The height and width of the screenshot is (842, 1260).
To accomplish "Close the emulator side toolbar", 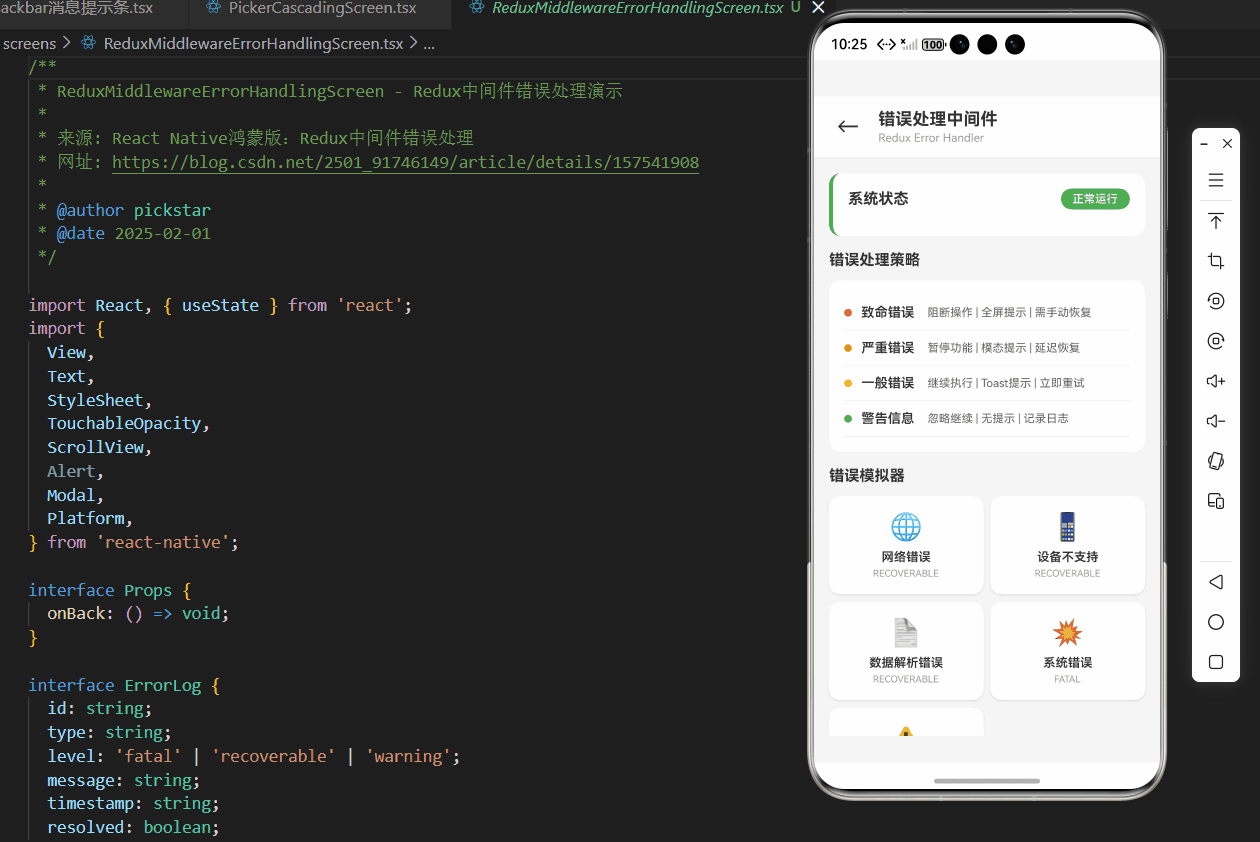I will pyautogui.click(x=1228, y=144).
